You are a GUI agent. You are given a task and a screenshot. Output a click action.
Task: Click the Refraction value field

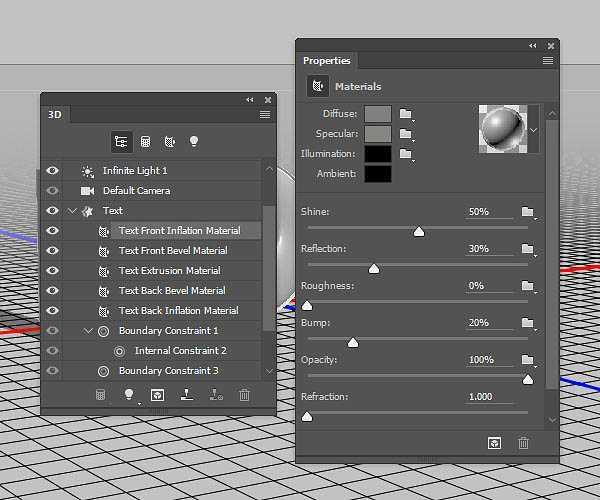489,397
